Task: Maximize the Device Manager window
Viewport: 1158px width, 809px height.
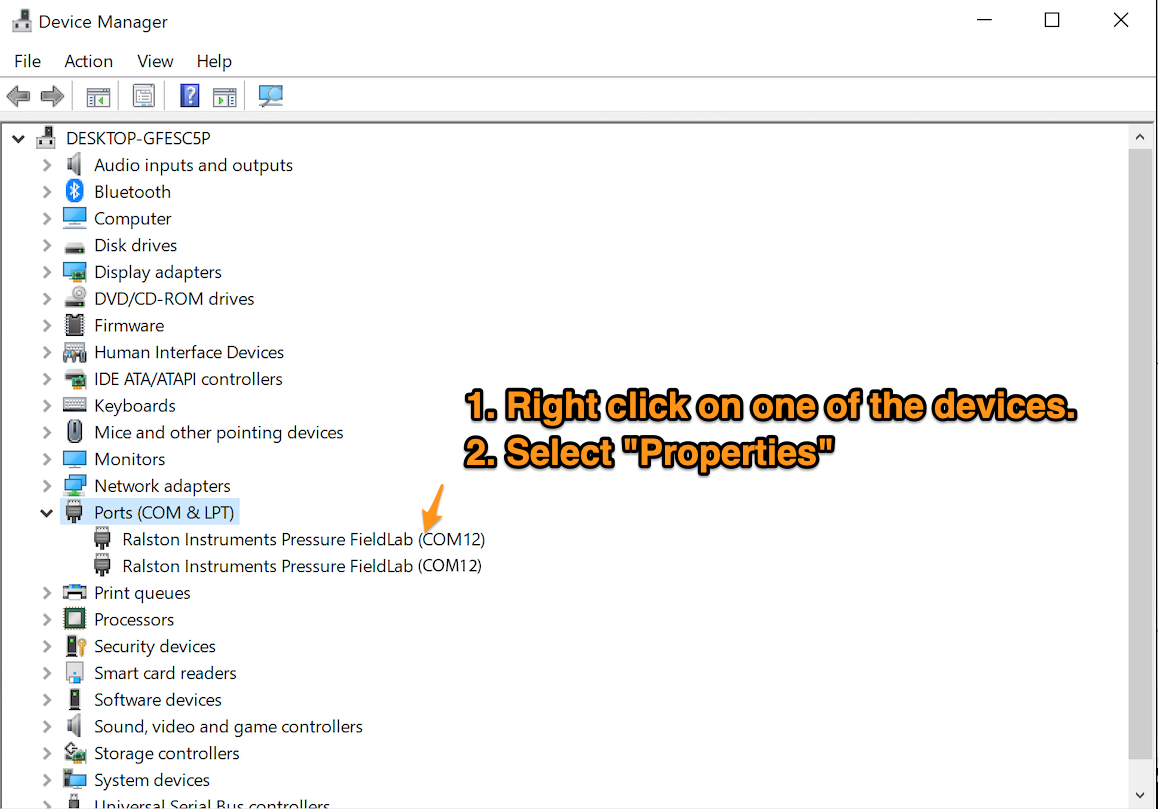Action: 1052,20
